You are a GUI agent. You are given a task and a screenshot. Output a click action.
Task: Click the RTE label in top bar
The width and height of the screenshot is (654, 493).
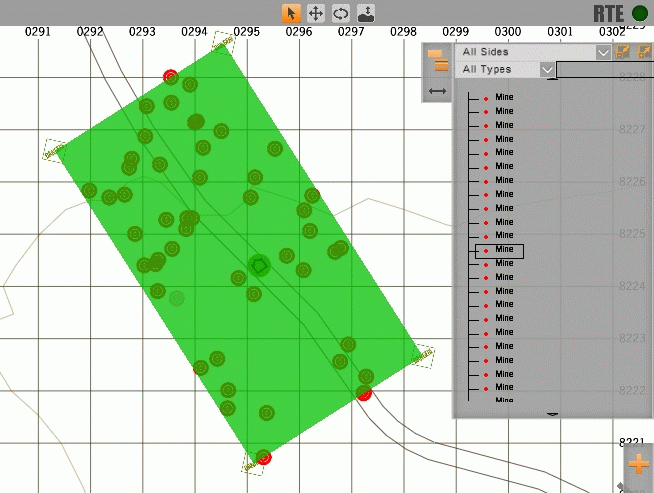(607, 13)
